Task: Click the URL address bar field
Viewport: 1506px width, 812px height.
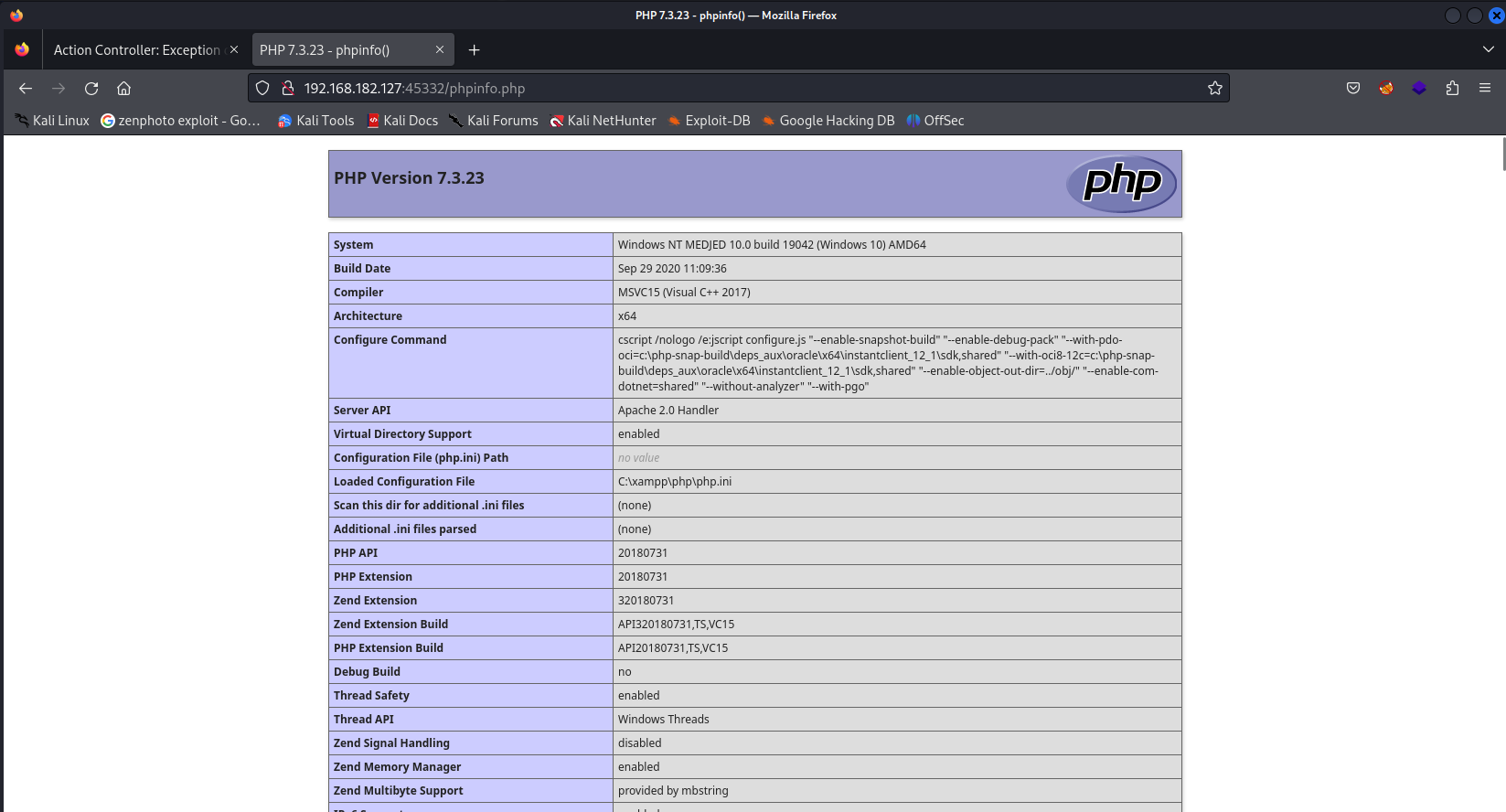Action: click(732, 89)
